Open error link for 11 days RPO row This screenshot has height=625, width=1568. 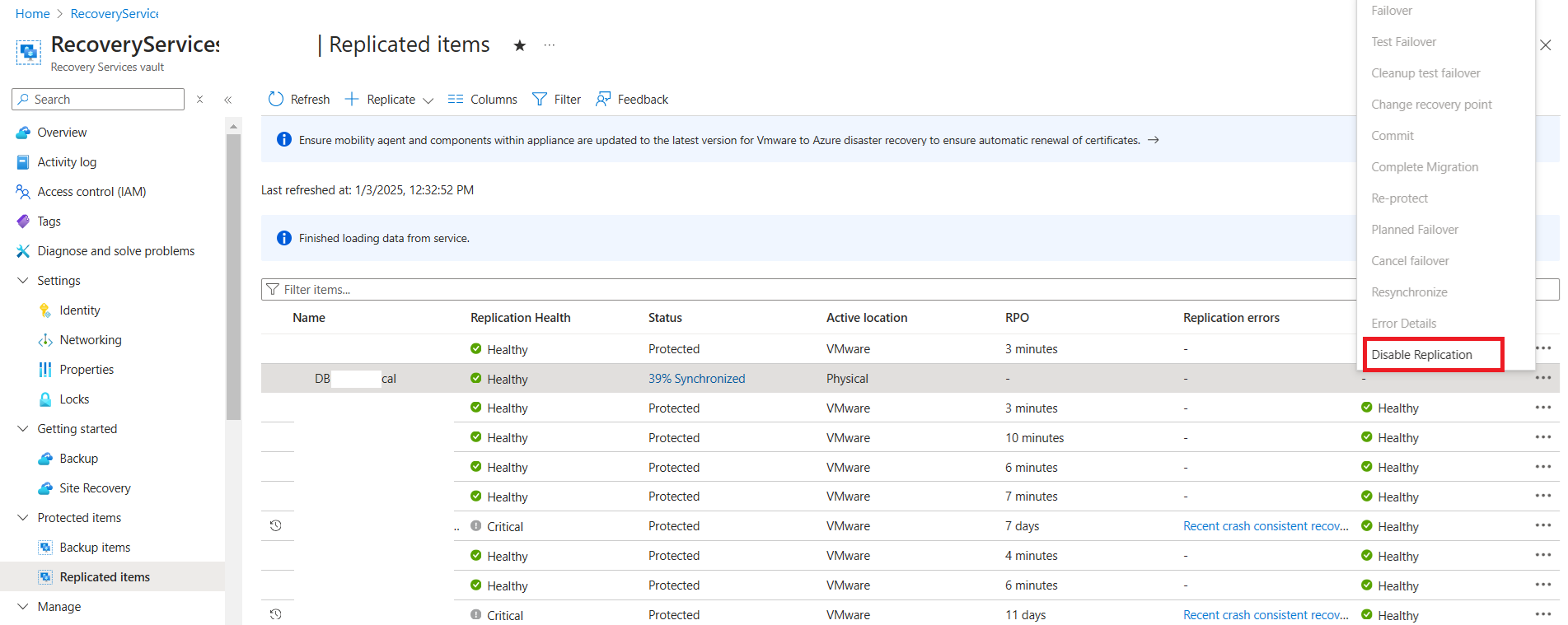1266,615
